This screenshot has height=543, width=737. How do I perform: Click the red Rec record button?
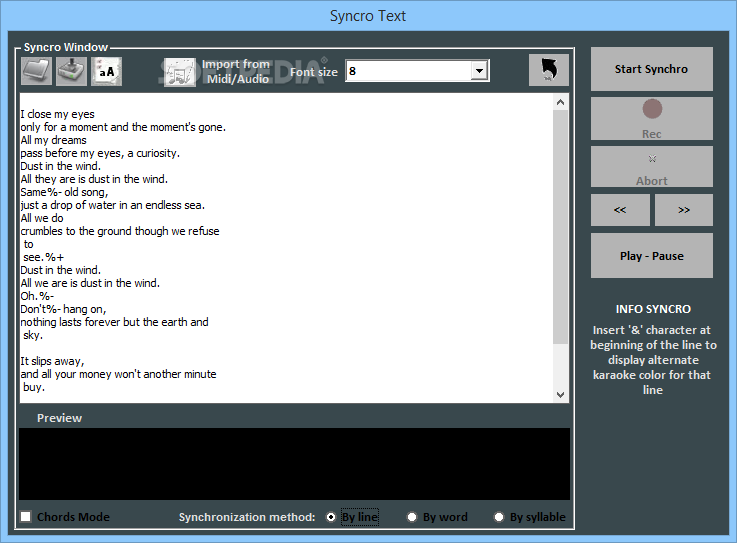[x=651, y=118]
